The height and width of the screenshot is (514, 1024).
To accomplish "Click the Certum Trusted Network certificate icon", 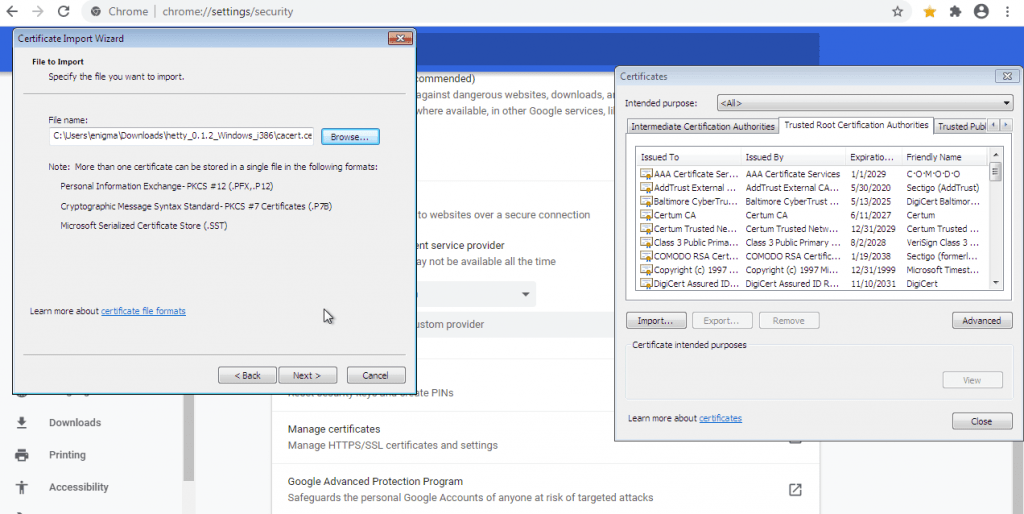I will [x=646, y=229].
